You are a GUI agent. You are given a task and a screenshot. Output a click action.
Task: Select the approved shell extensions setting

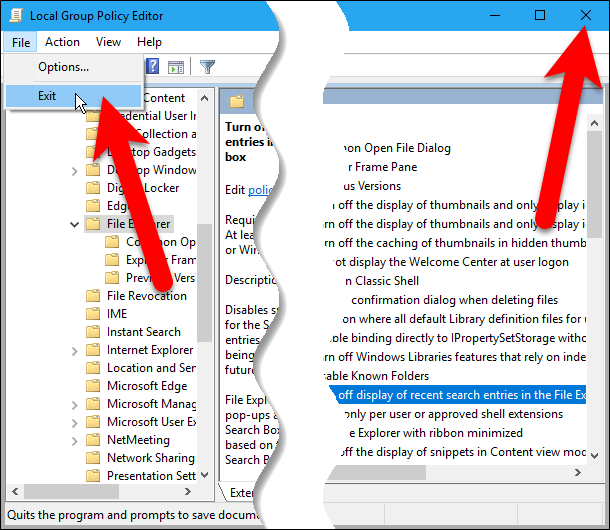454,414
